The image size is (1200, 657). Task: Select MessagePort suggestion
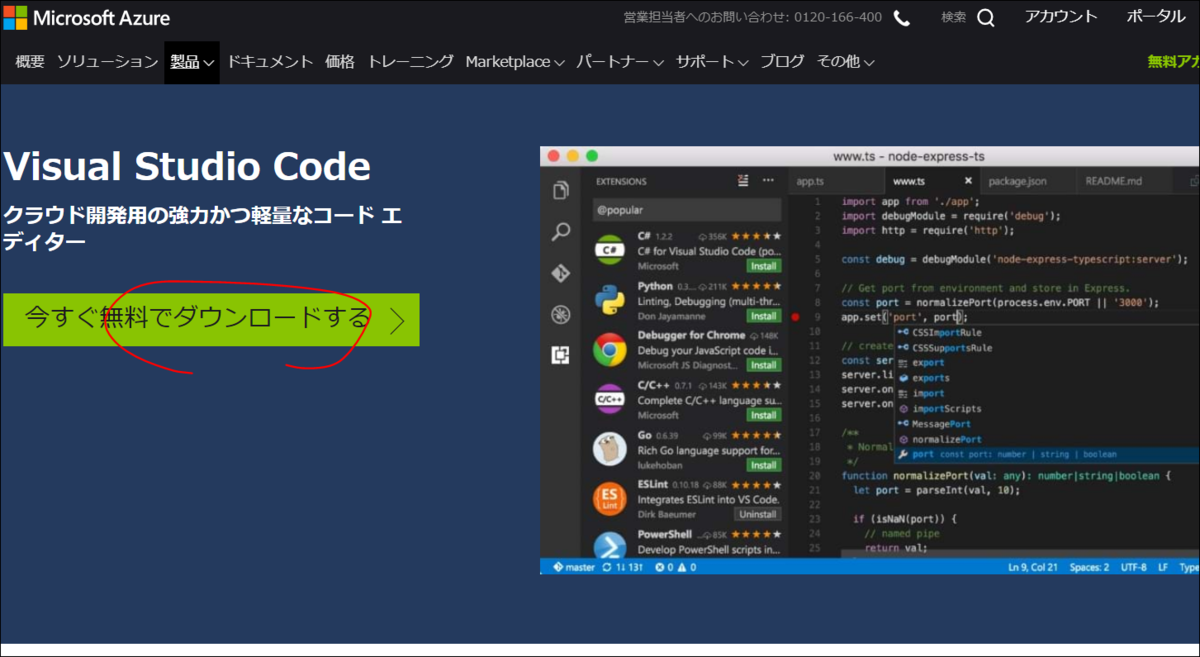[1046, 424]
